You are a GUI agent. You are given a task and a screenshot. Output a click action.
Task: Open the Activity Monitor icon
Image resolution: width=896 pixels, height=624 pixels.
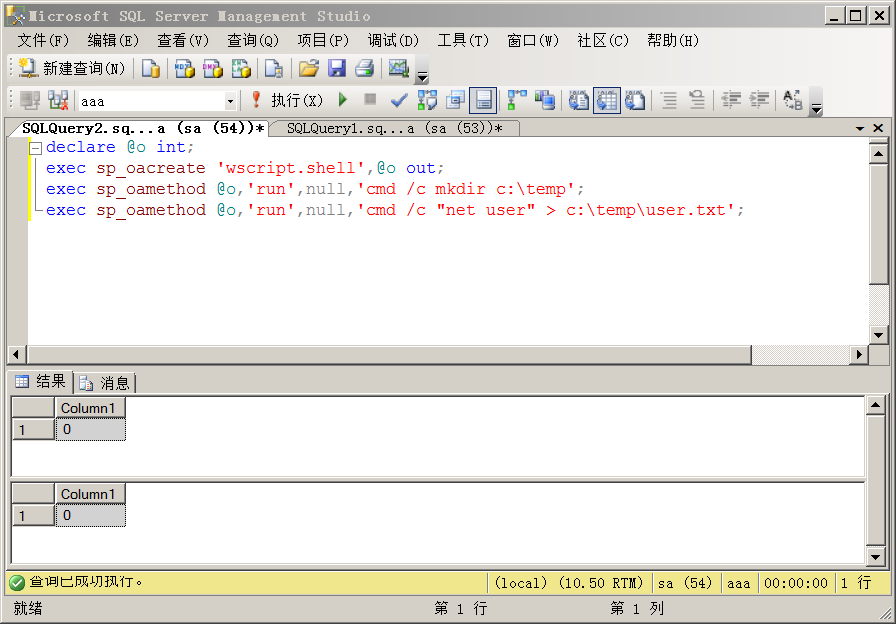coord(399,69)
